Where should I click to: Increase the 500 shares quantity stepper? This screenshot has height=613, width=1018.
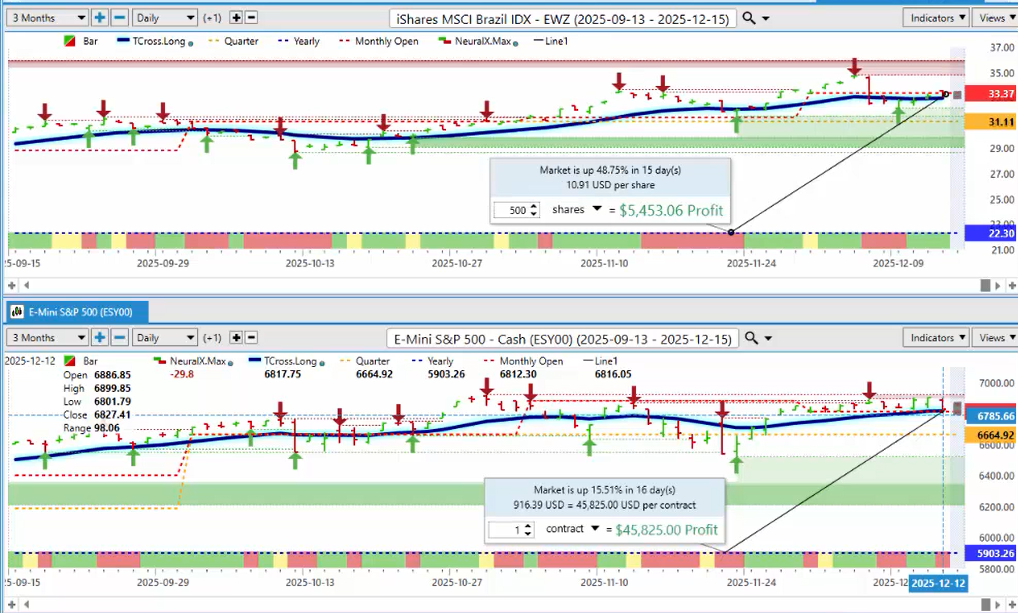pyautogui.click(x=534, y=206)
